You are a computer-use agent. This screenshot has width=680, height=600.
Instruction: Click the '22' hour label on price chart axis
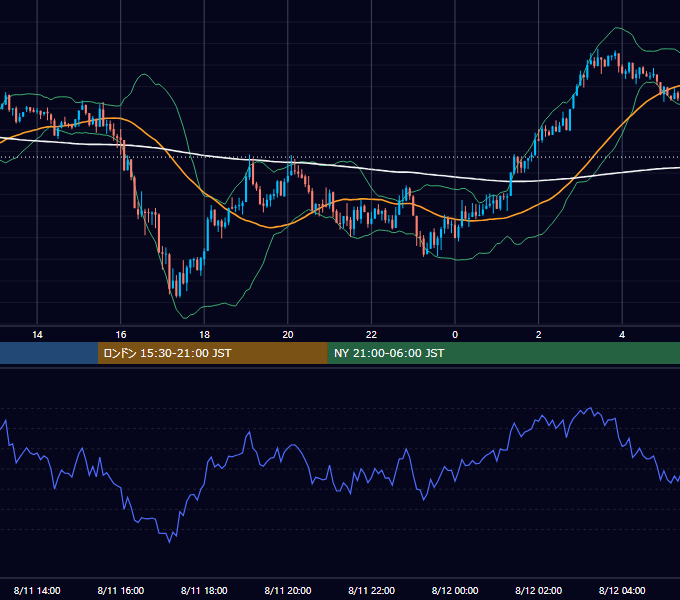[x=371, y=335]
